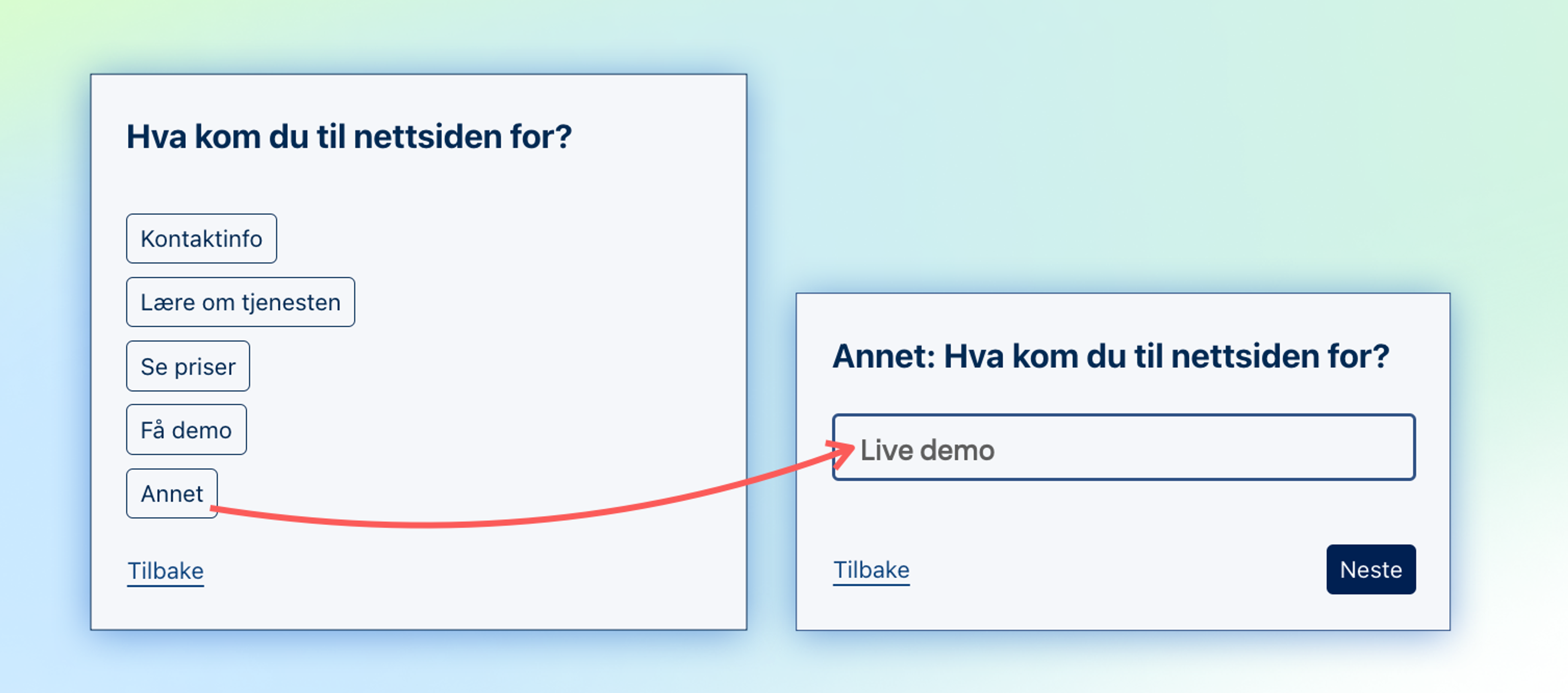Click Tilbake link in the Annet card

click(x=871, y=570)
